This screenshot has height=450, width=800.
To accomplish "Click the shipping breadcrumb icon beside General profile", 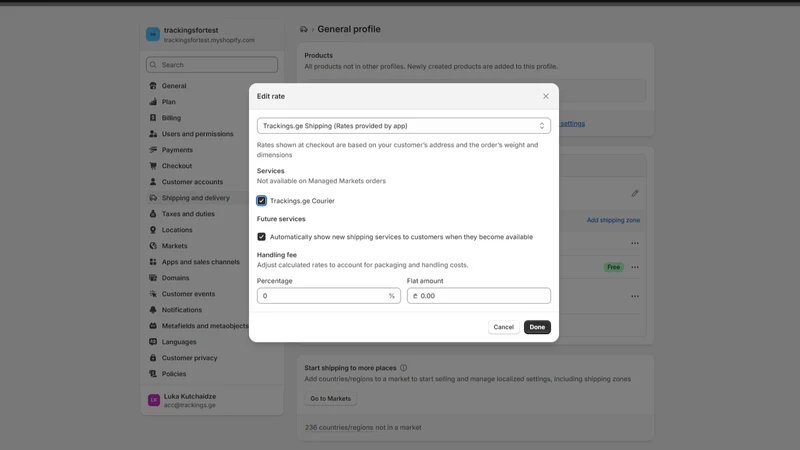I will pos(304,29).
